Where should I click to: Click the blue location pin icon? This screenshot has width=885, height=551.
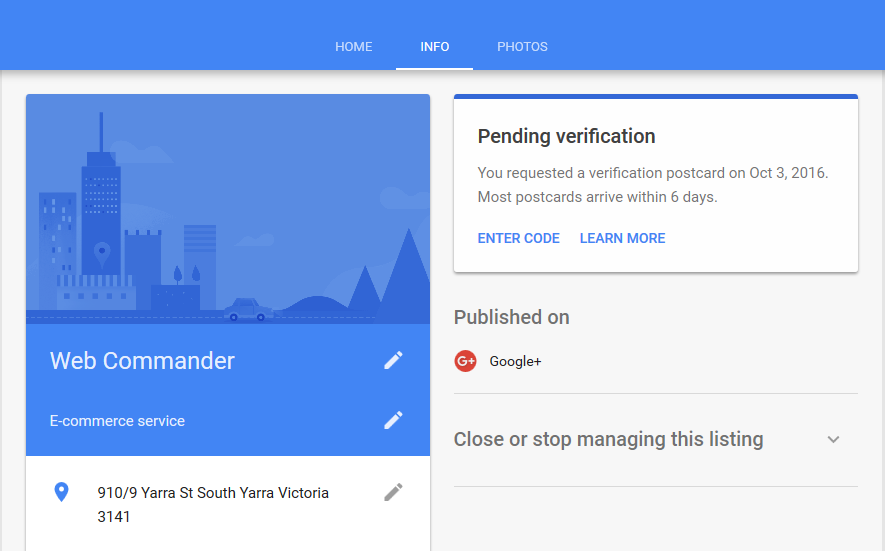point(62,492)
